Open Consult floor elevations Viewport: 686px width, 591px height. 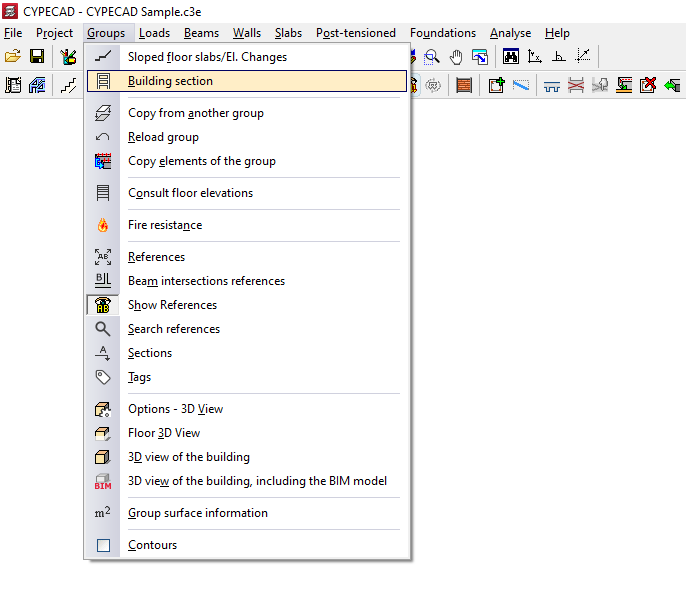pos(247,193)
